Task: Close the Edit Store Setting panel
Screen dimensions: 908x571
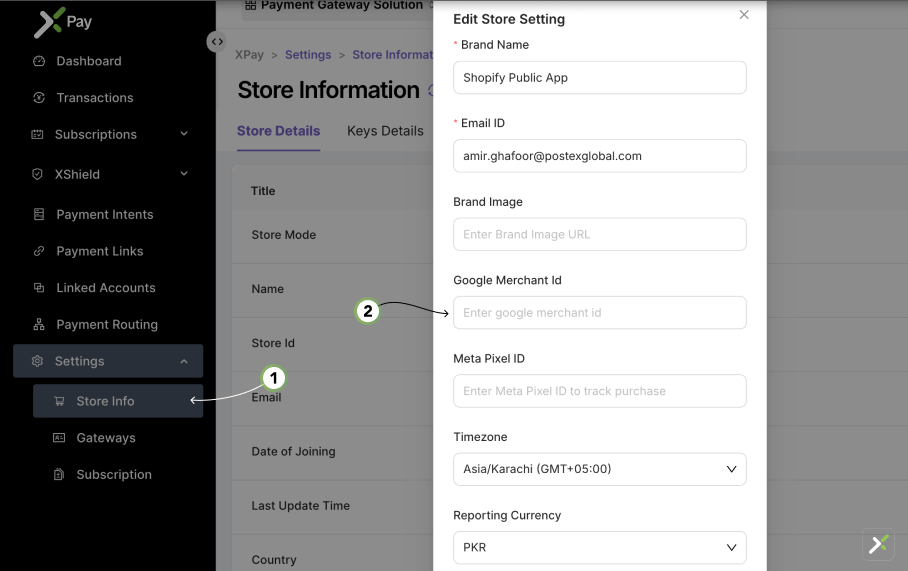Action: (744, 14)
